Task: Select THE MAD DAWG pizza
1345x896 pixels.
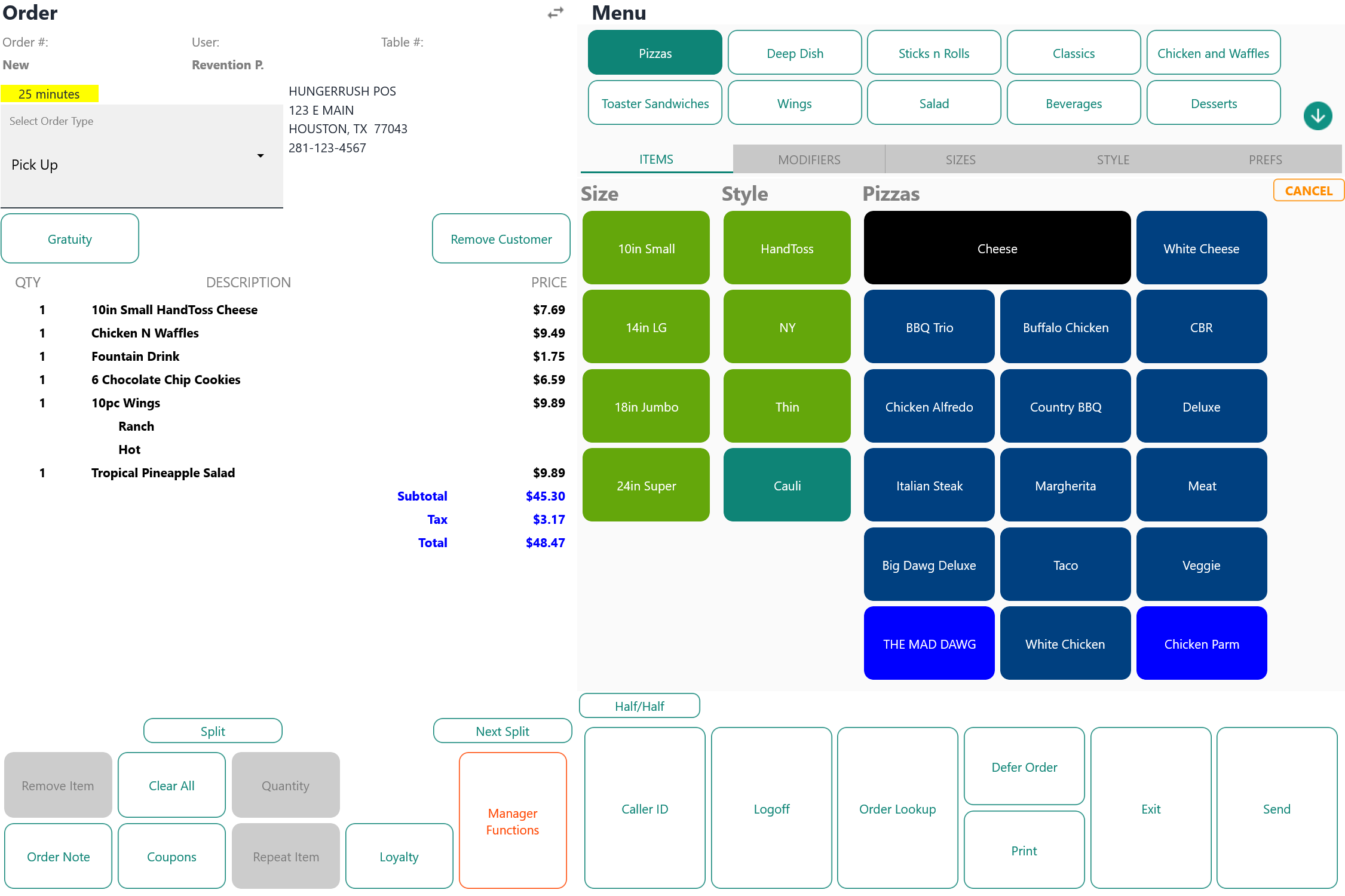Action: [x=929, y=643]
